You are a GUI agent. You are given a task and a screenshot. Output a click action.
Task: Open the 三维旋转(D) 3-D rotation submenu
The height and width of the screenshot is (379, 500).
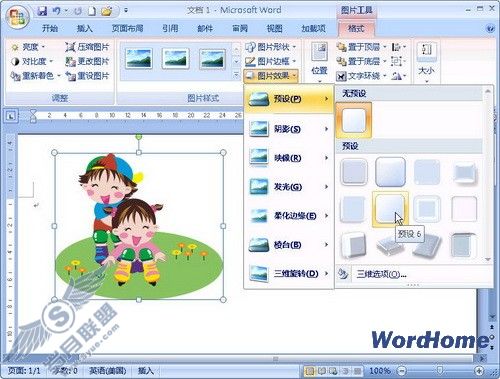pos(289,274)
